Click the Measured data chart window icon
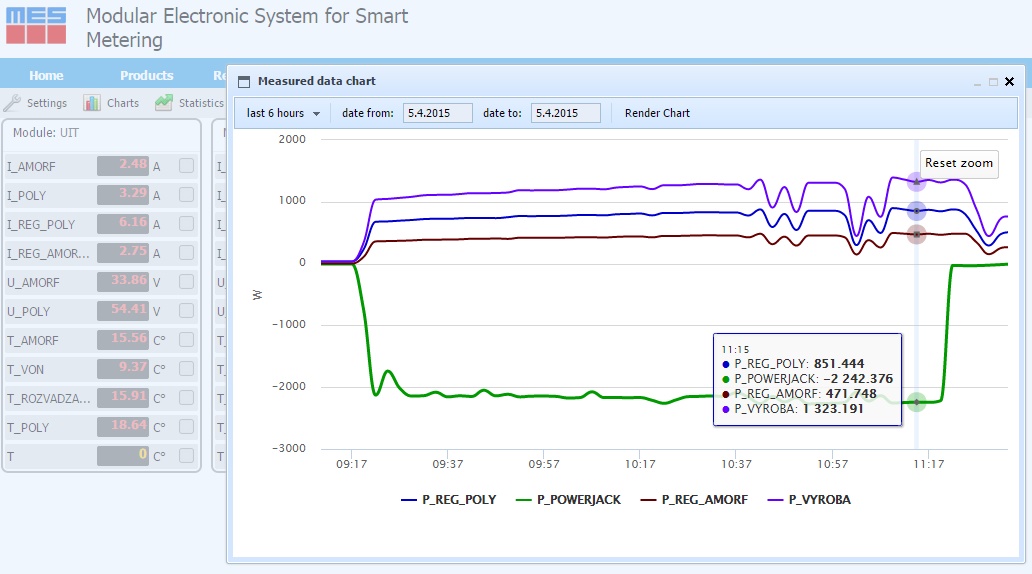Viewport: 1032px width, 574px height. [244, 82]
